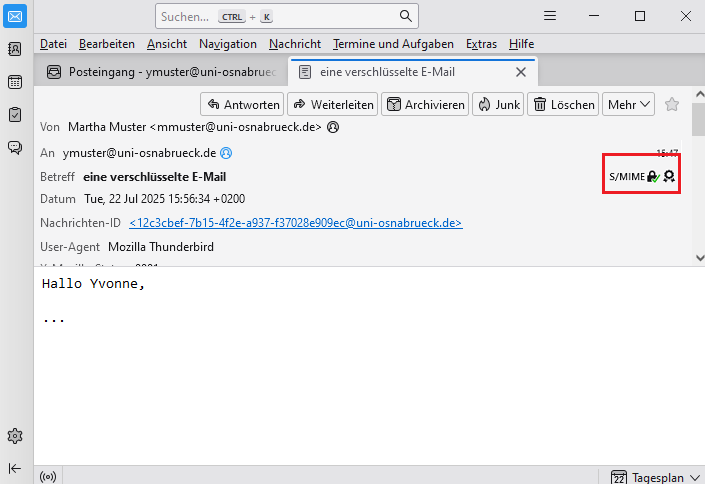Open the Nachricht menu
706x484 pixels.
coord(295,44)
